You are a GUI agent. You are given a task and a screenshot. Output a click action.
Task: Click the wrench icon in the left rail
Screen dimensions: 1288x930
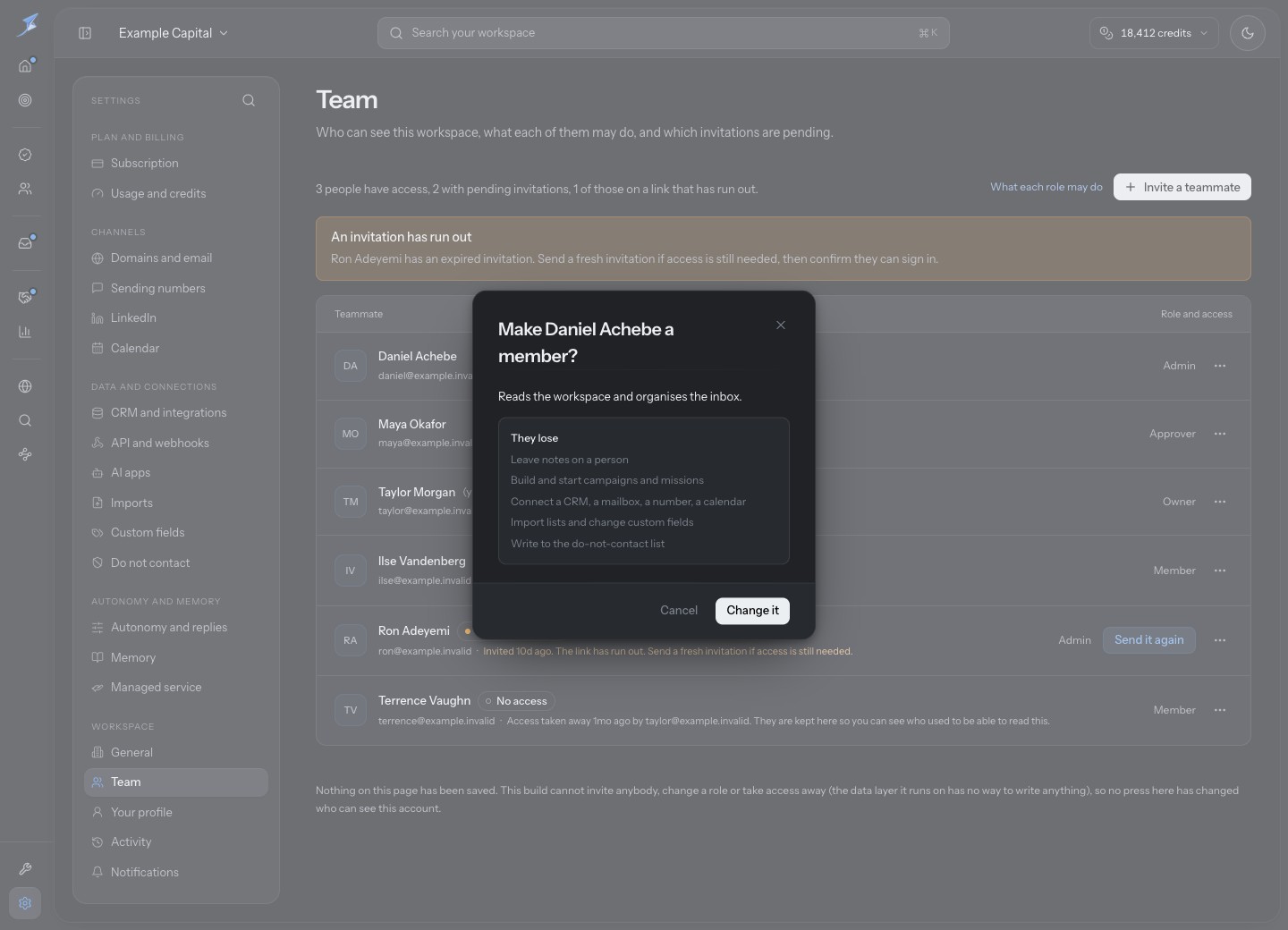click(x=25, y=869)
